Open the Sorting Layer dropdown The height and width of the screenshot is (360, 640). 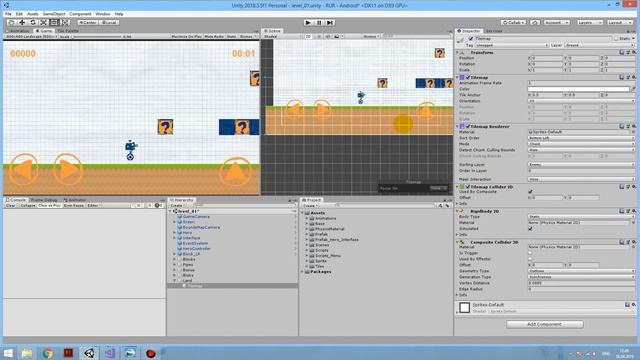point(581,164)
